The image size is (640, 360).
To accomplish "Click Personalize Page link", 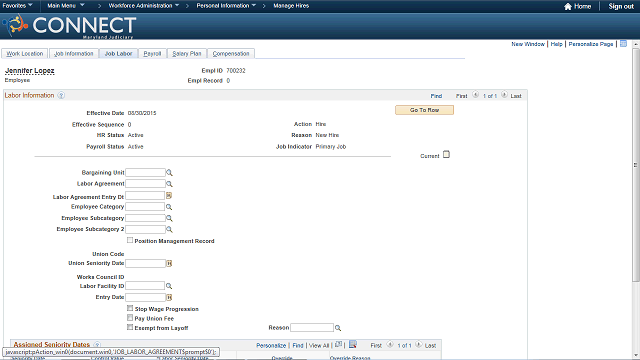I will (591, 44).
